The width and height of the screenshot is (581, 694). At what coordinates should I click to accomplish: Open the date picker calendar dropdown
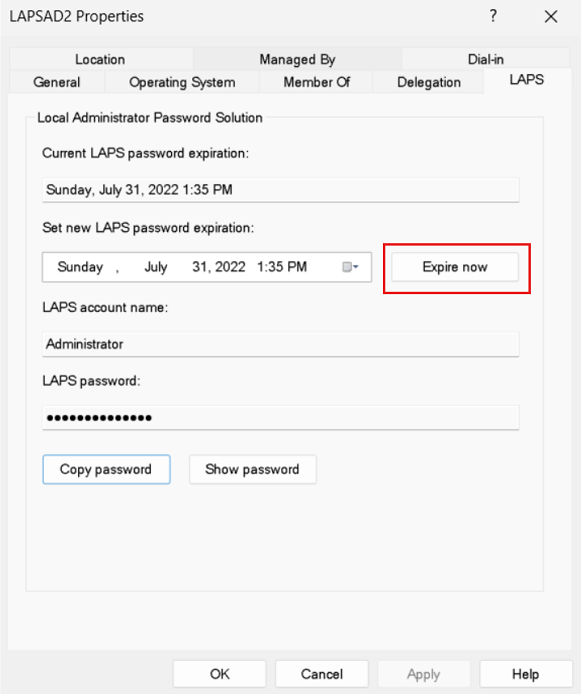coord(350,267)
